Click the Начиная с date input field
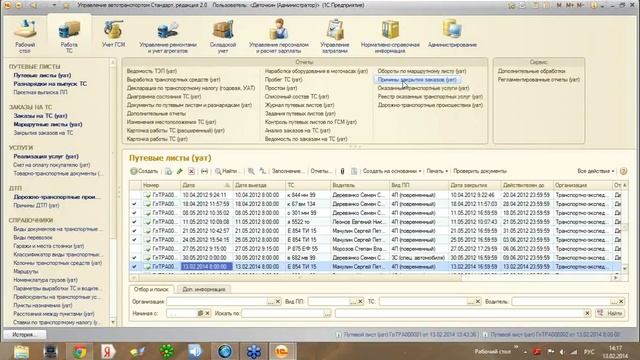640x360 pixels. coord(182,313)
